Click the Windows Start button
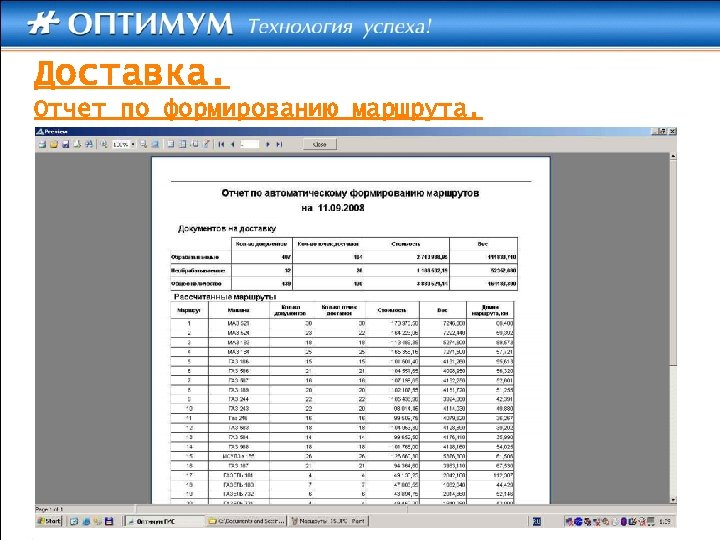Screen dimensions: 720x540 [x=48, y=521]
